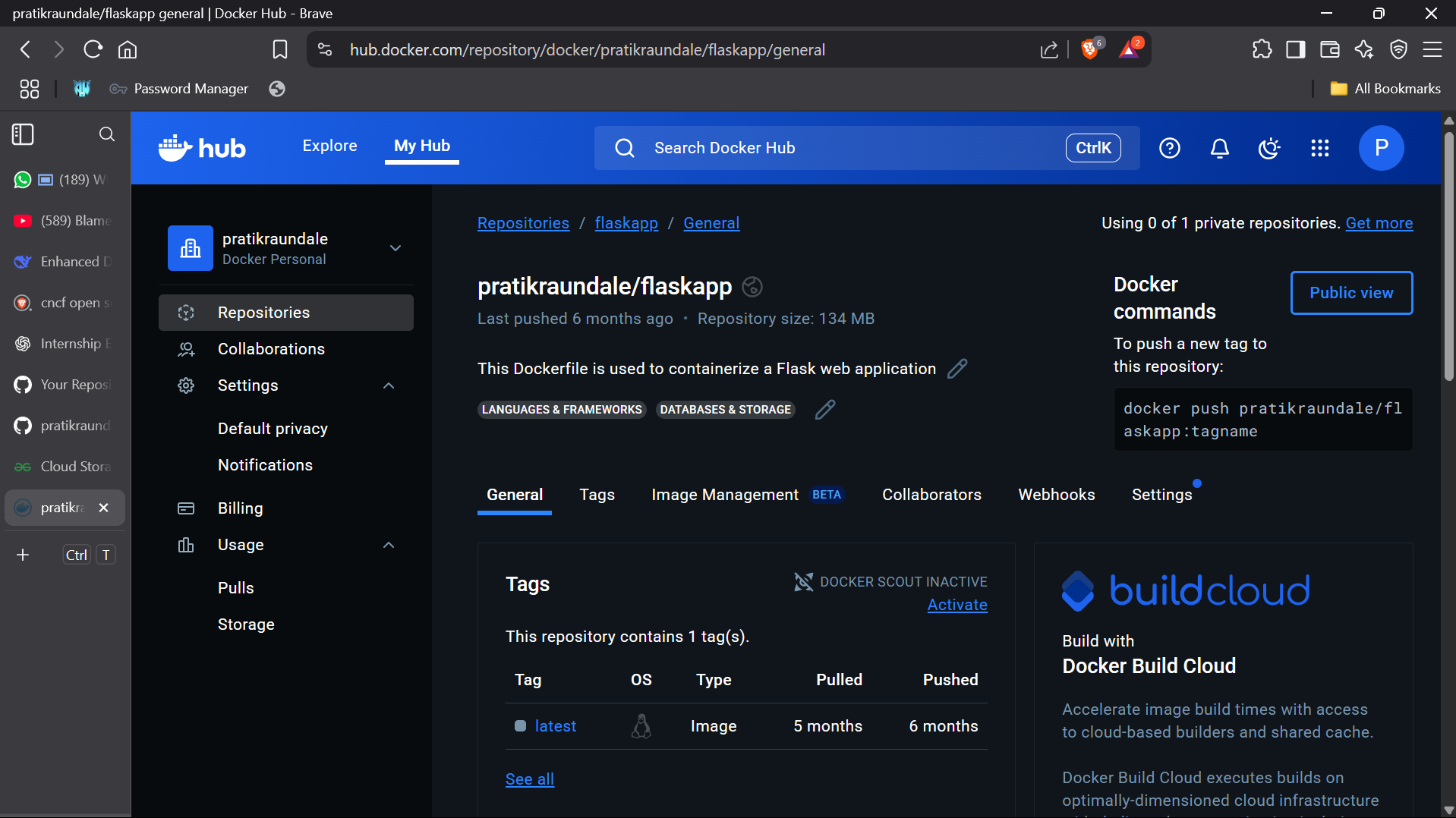Open the latest tag link
The width and height of the screenshot is (1456, 818).
pyautogui.click(x=555, y=726)
